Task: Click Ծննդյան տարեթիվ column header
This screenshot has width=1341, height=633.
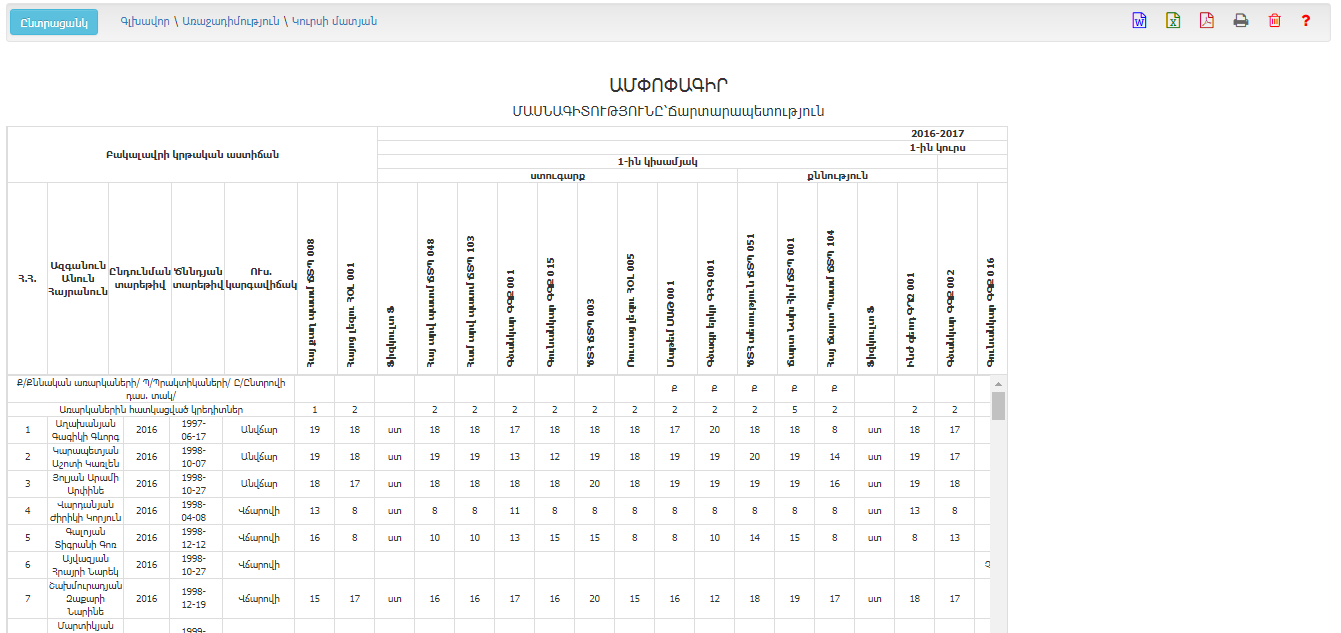Action: point(197,279)
